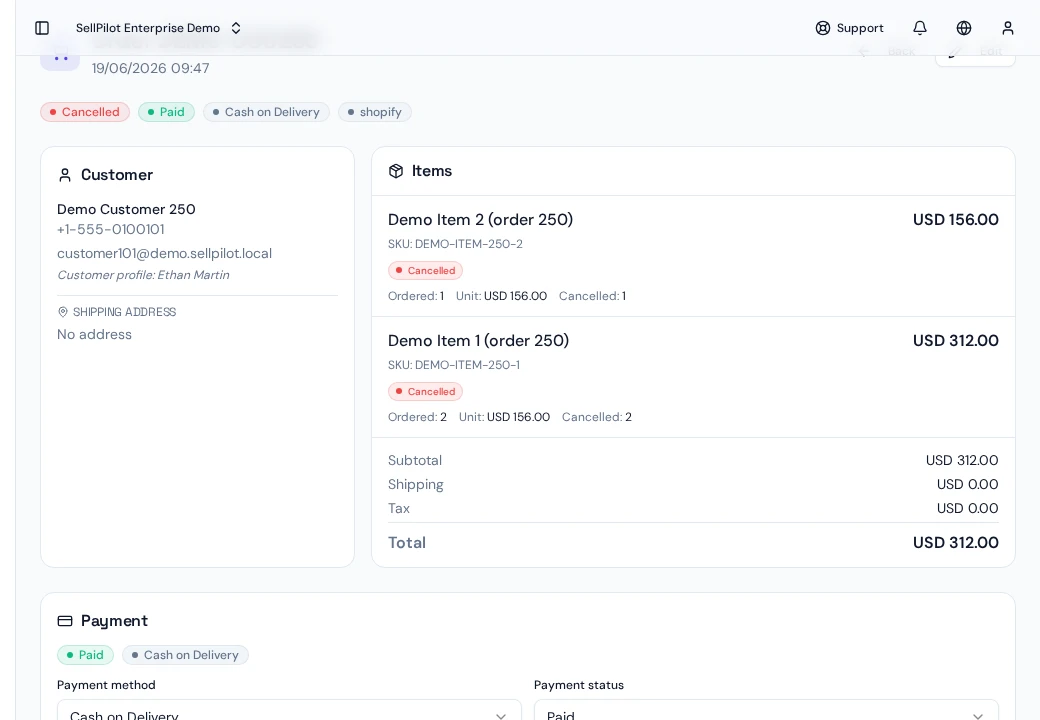Screen dimensions: 1040x720
Task: Open the SellPilot Enterprise Demo workspace switcher
Action: 158,28
